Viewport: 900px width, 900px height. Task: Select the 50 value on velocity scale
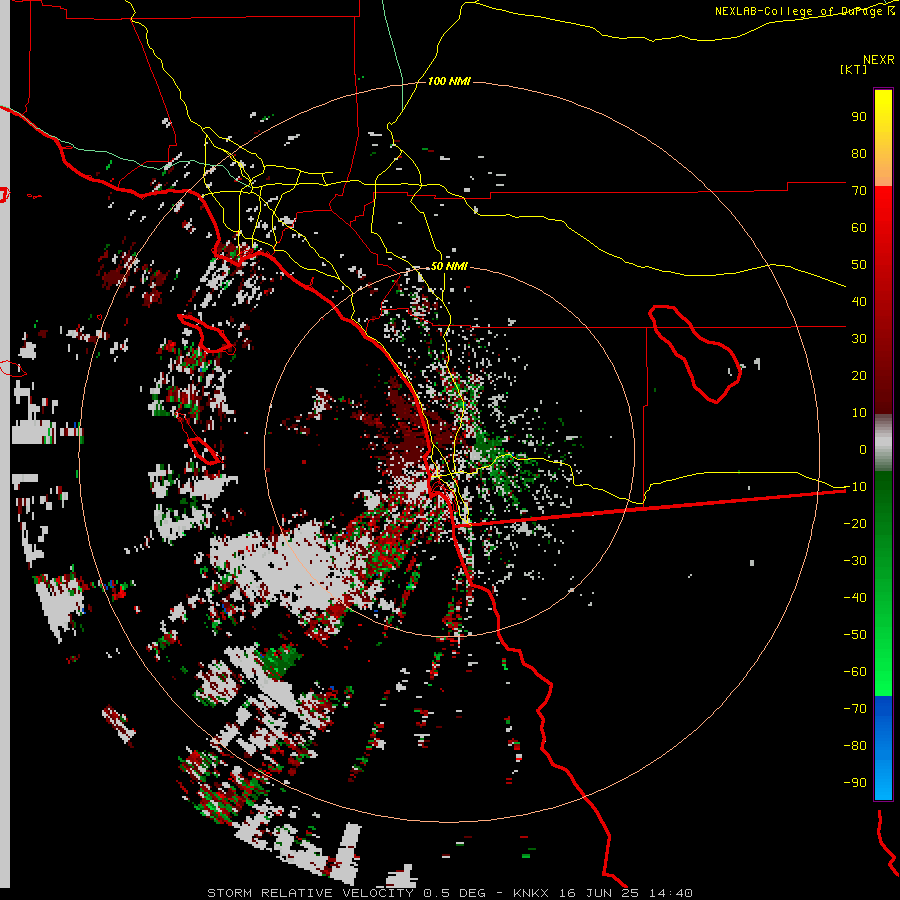point(859,265)
